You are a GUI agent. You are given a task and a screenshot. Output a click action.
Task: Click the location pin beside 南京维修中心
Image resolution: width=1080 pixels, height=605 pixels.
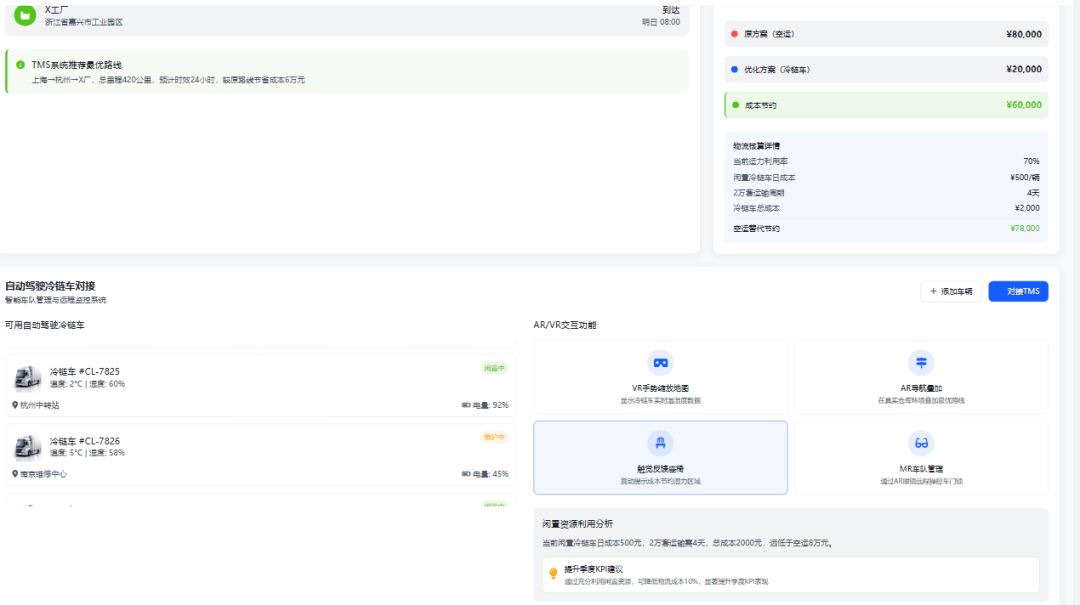(x=14, y=474)
